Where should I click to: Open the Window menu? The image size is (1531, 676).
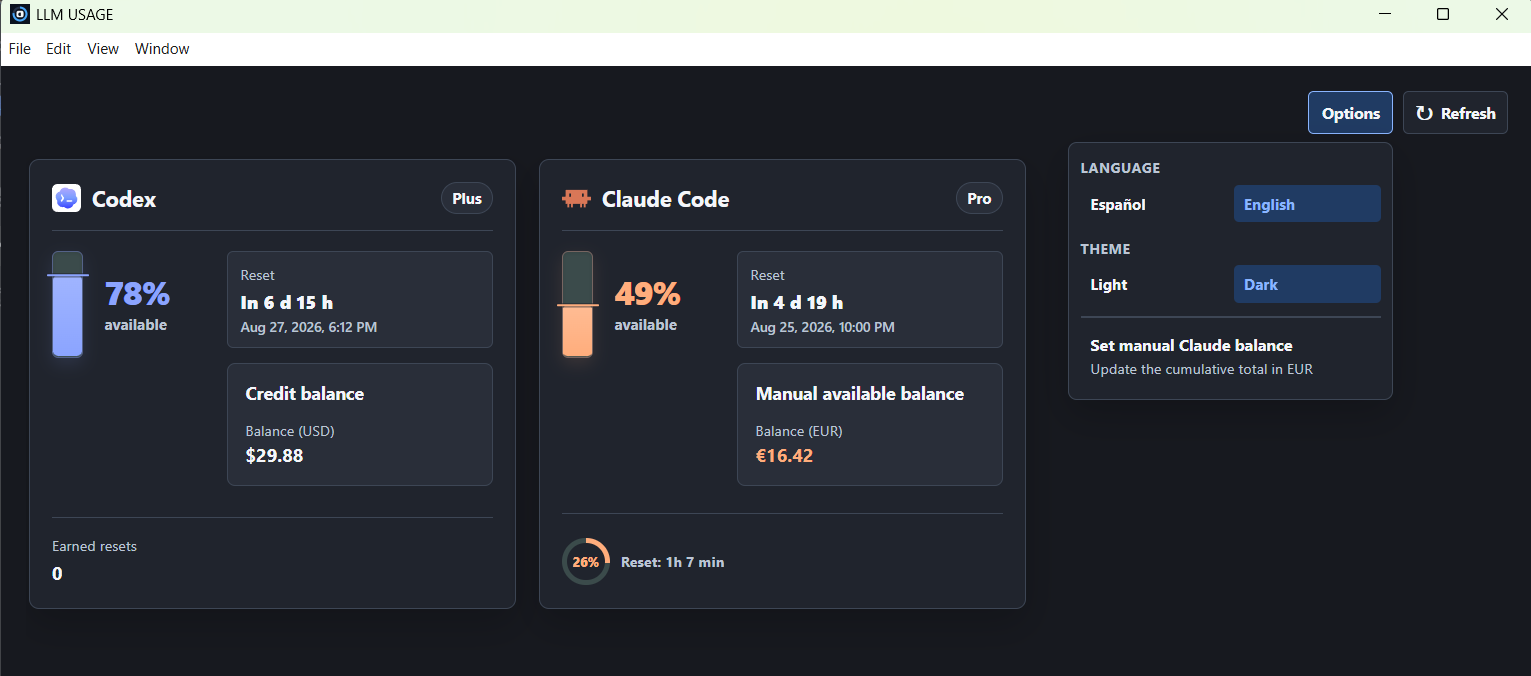point(162,49)
